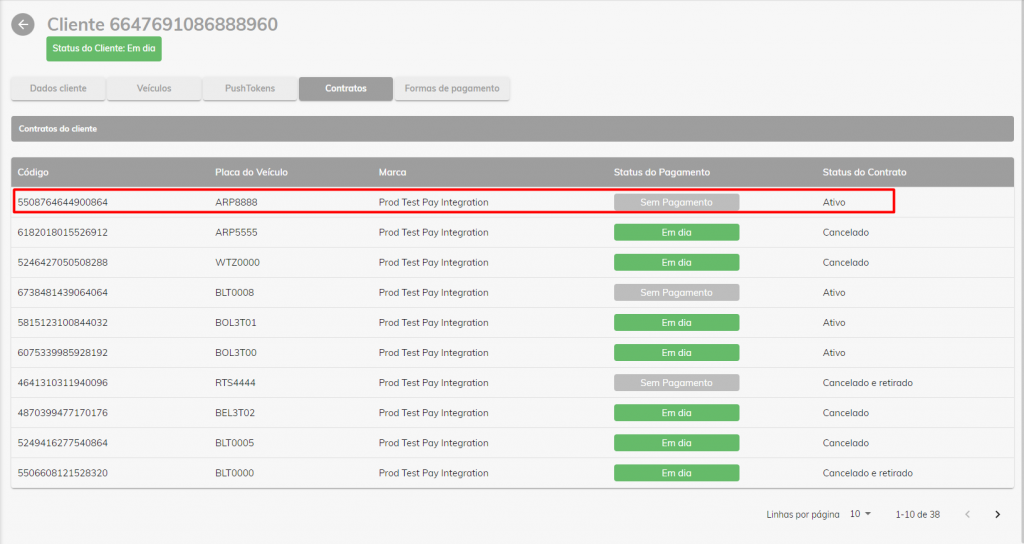Click the Placa do Veículo column header
Viewport: 1024px width, 544px height.
pos(251,172)
